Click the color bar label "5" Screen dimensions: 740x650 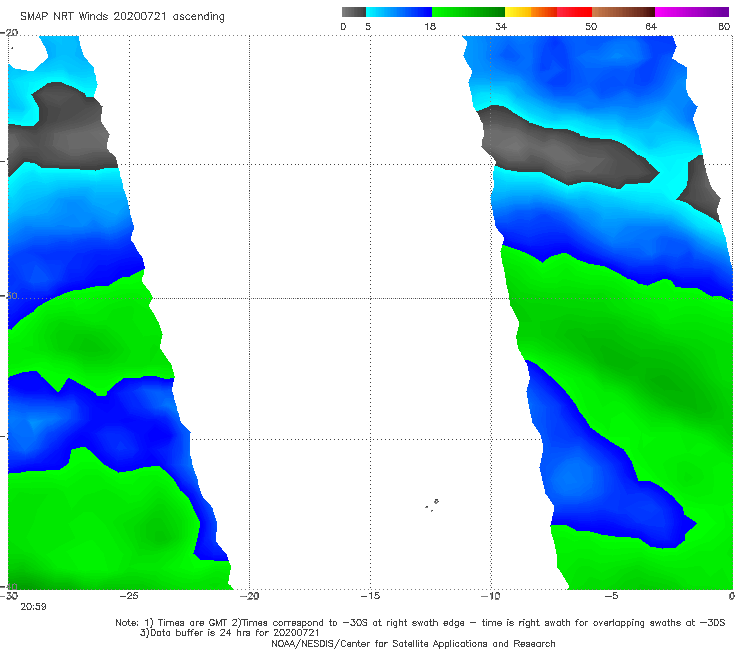tap(368, 26)
